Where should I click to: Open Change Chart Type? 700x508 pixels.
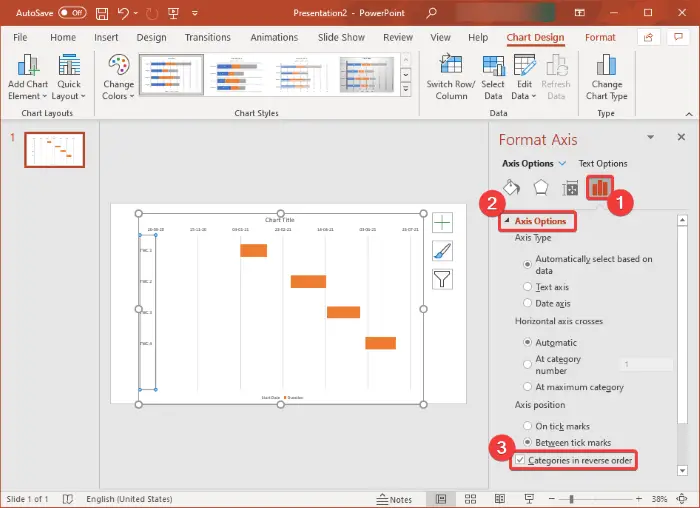pyautogui.click(x=606, y=77)
